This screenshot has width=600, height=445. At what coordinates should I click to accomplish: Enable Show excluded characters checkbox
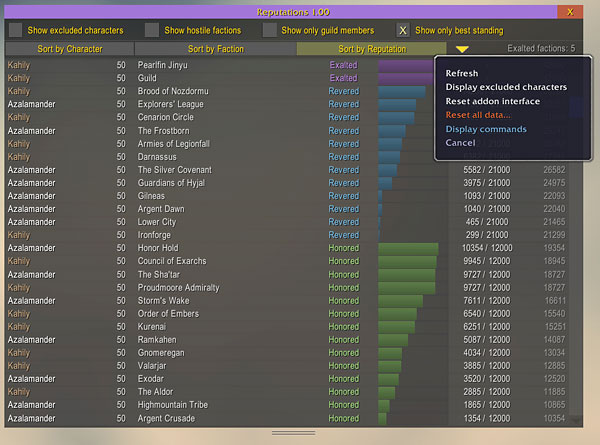pyautogui.click(x=15, y=30)
